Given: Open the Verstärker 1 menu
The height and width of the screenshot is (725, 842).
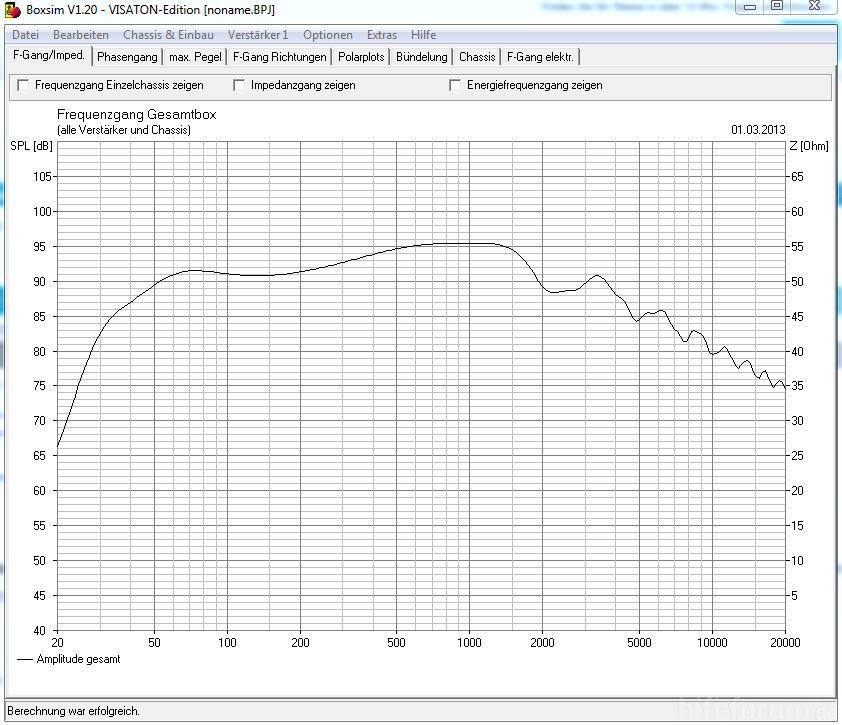Looking at the screenshot, I should tap(257, 35).
